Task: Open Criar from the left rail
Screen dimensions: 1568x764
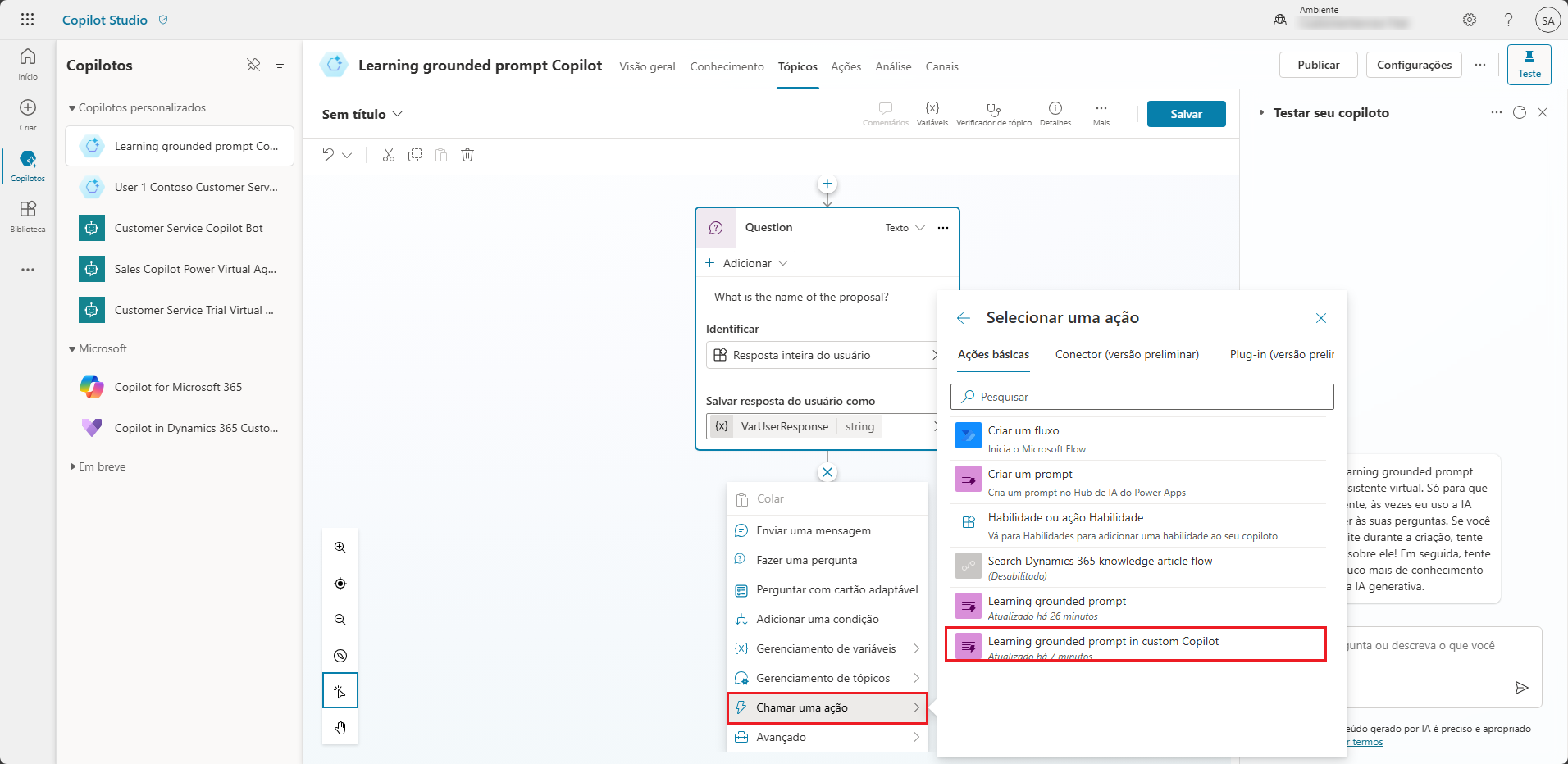Action: pyautogui.click(x=28, y=115)
